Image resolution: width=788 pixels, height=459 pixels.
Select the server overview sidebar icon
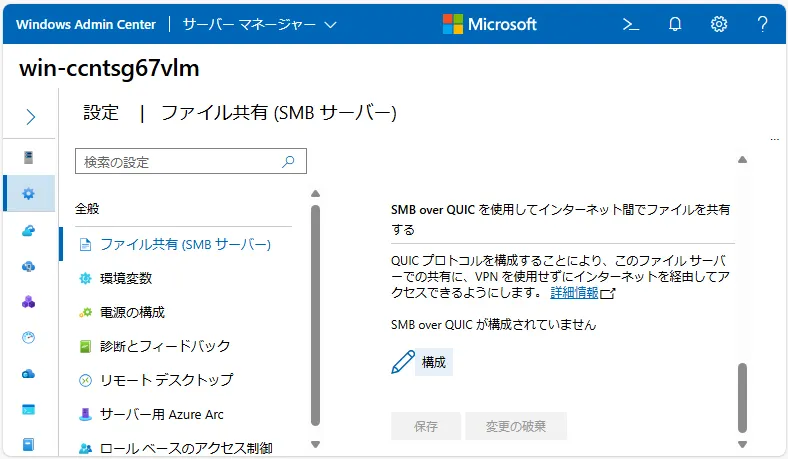click(x=29, y=157)
